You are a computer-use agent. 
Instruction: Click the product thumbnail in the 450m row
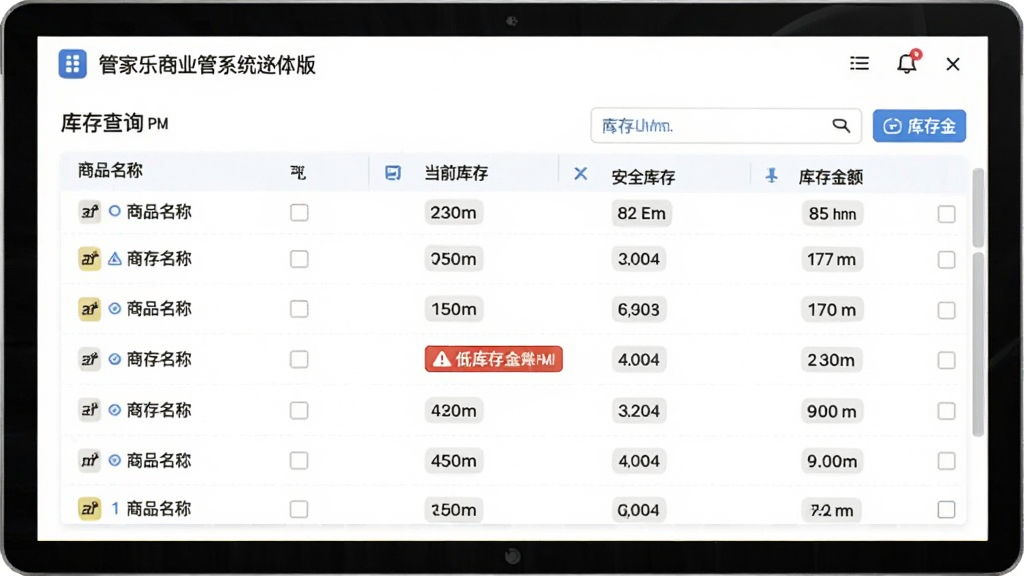(89, 460)
